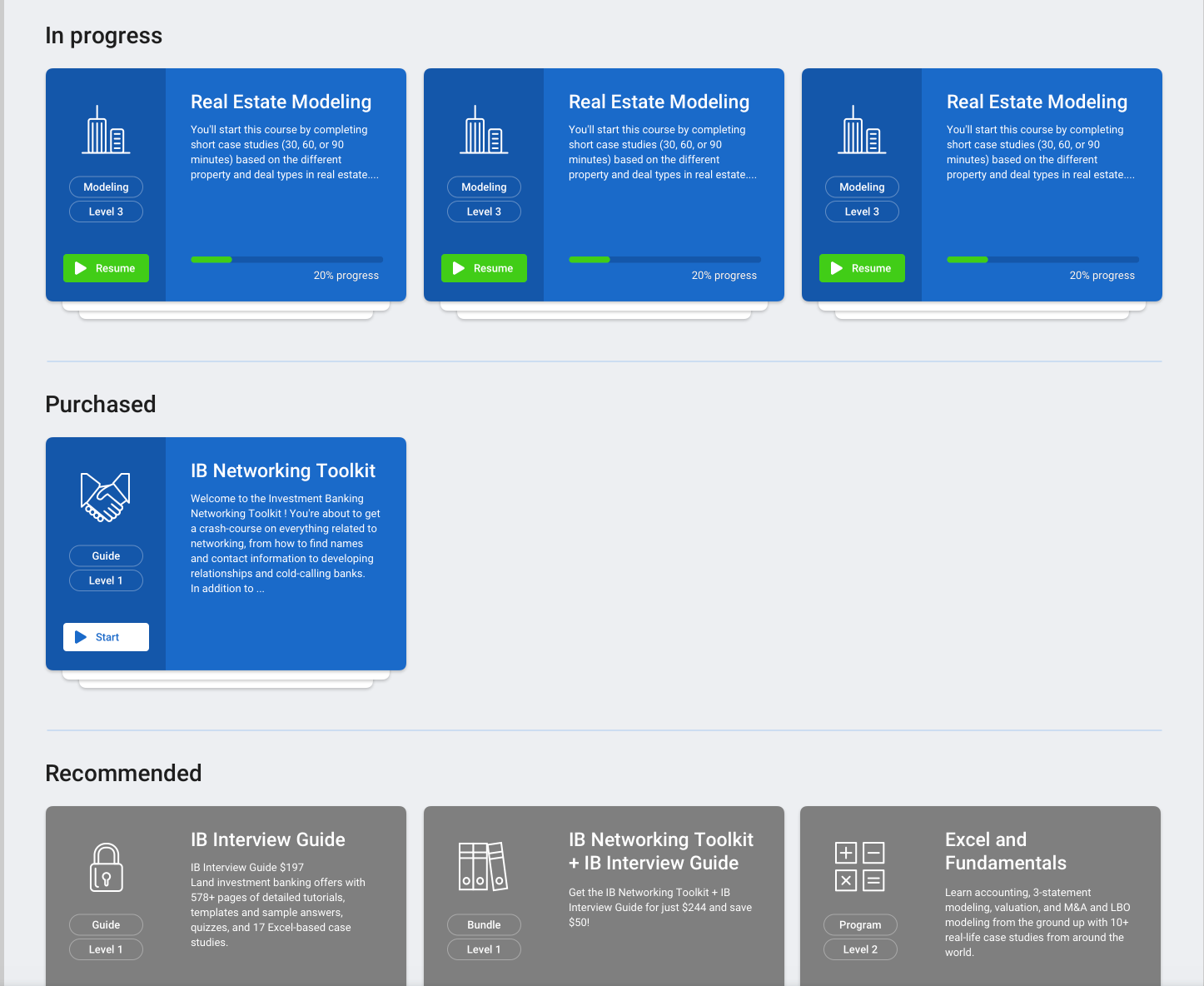Click the In progress section heading

pos(104,36)
